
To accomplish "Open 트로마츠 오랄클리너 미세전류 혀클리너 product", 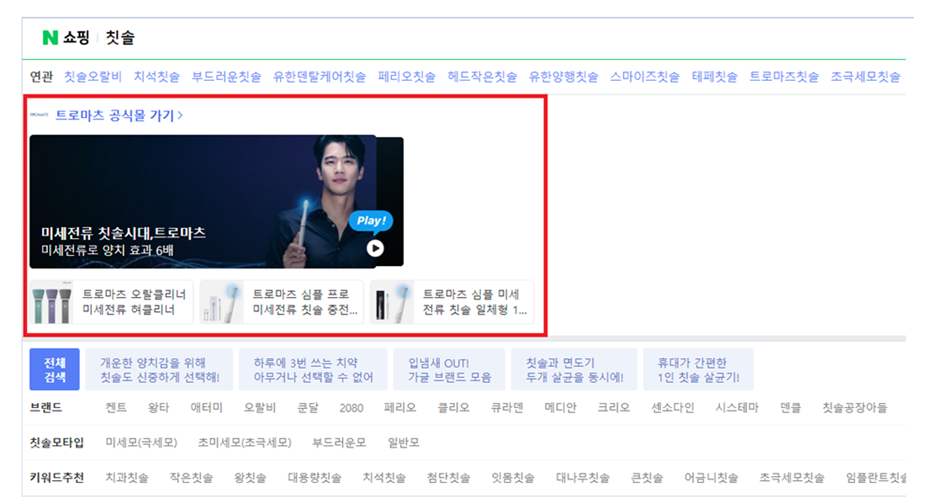I will click(x=112, y=302).
